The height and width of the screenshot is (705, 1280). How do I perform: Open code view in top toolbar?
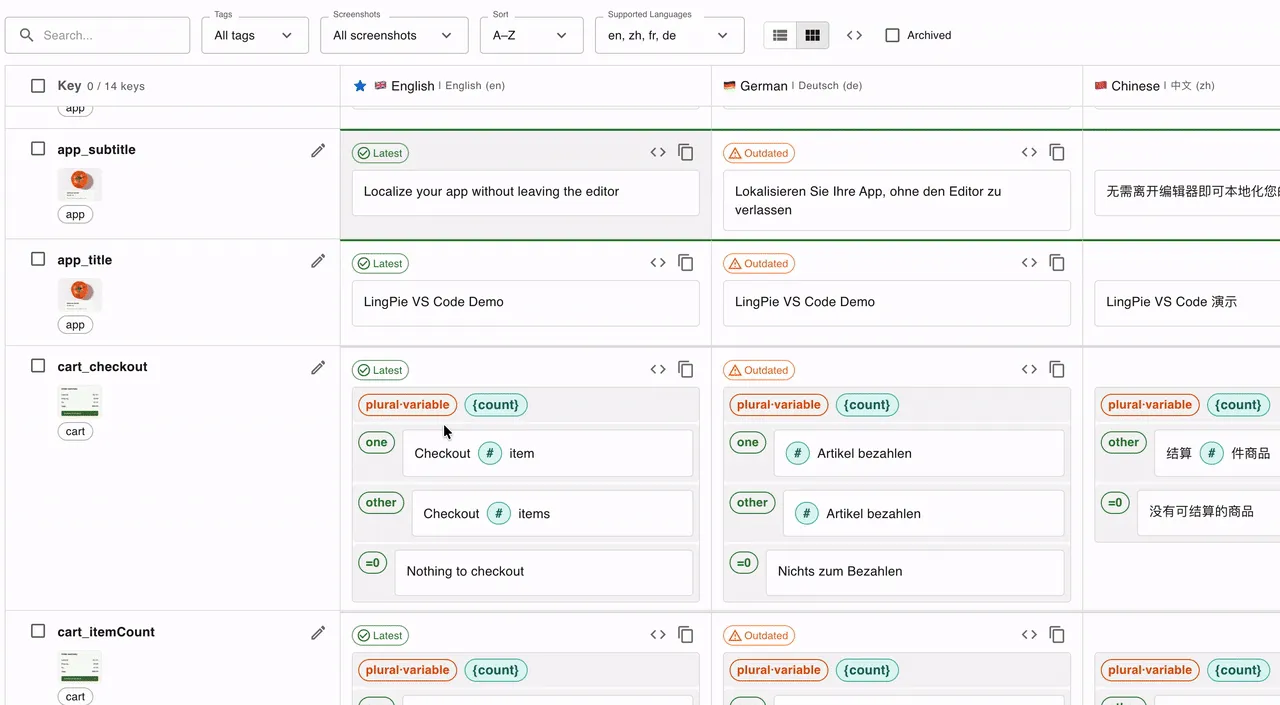coord(854,35)
